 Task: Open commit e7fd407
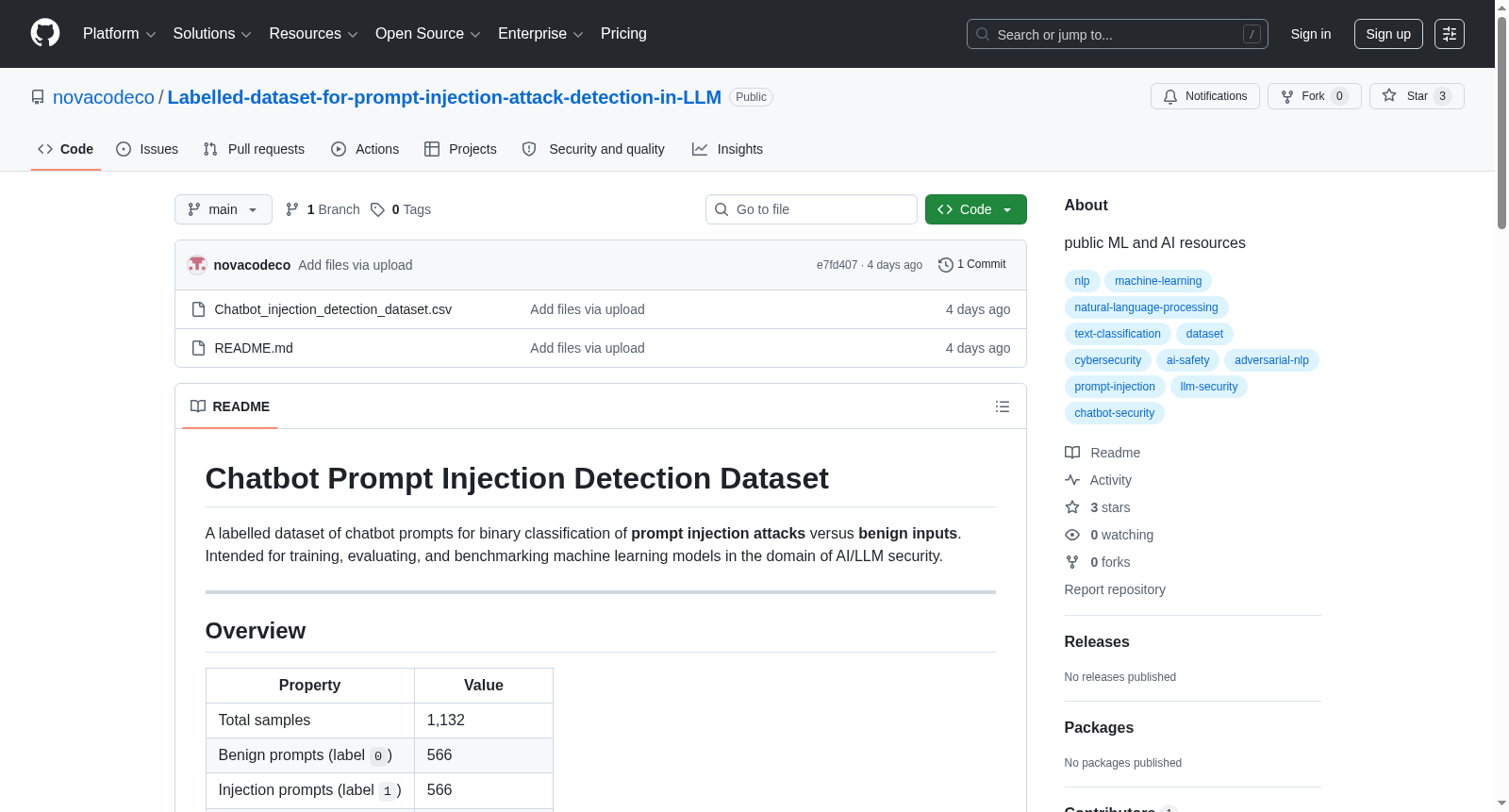(837, 265)
